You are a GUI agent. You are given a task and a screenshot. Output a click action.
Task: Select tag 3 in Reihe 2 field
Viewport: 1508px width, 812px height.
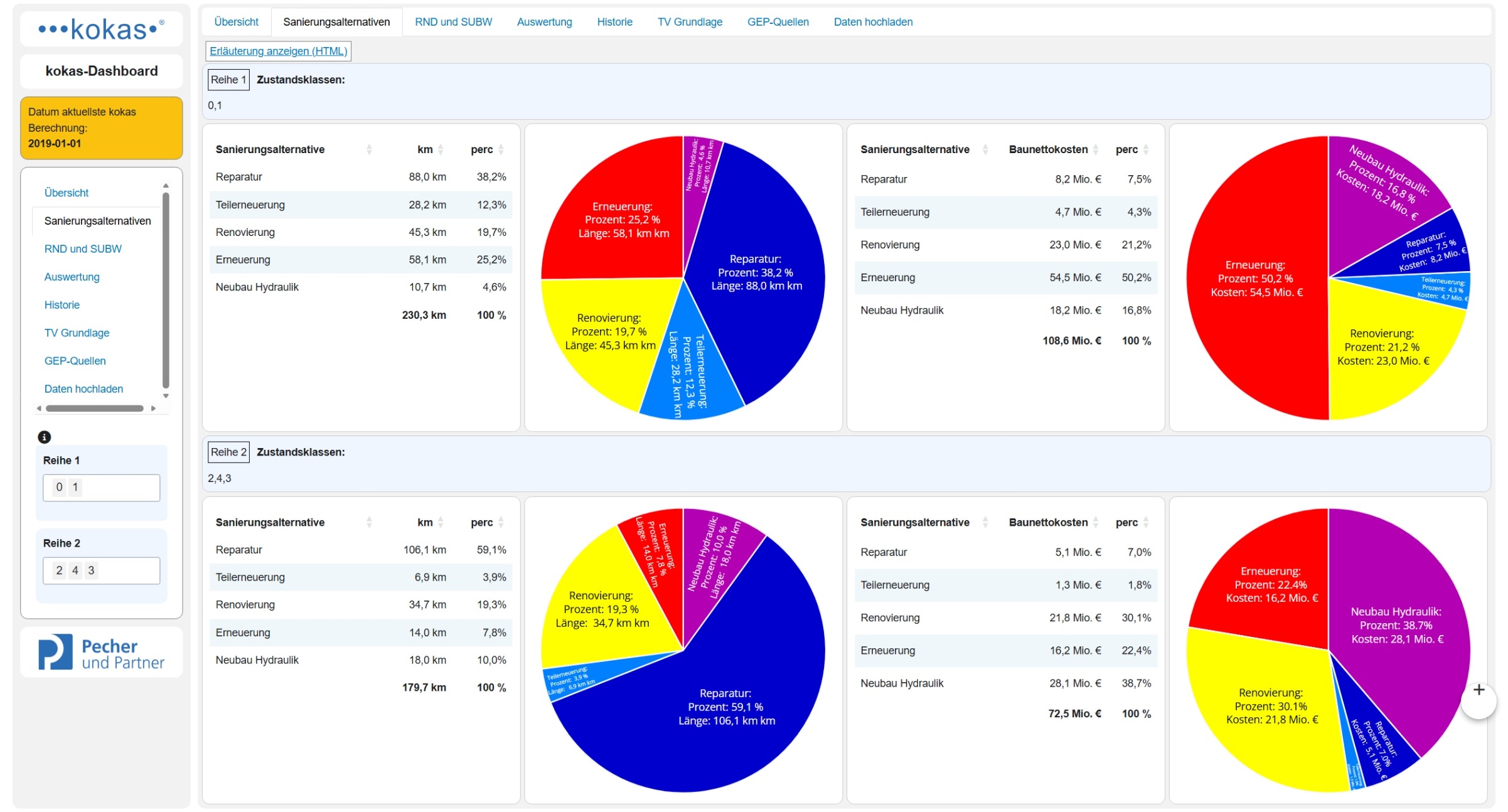tap(91, 570)
